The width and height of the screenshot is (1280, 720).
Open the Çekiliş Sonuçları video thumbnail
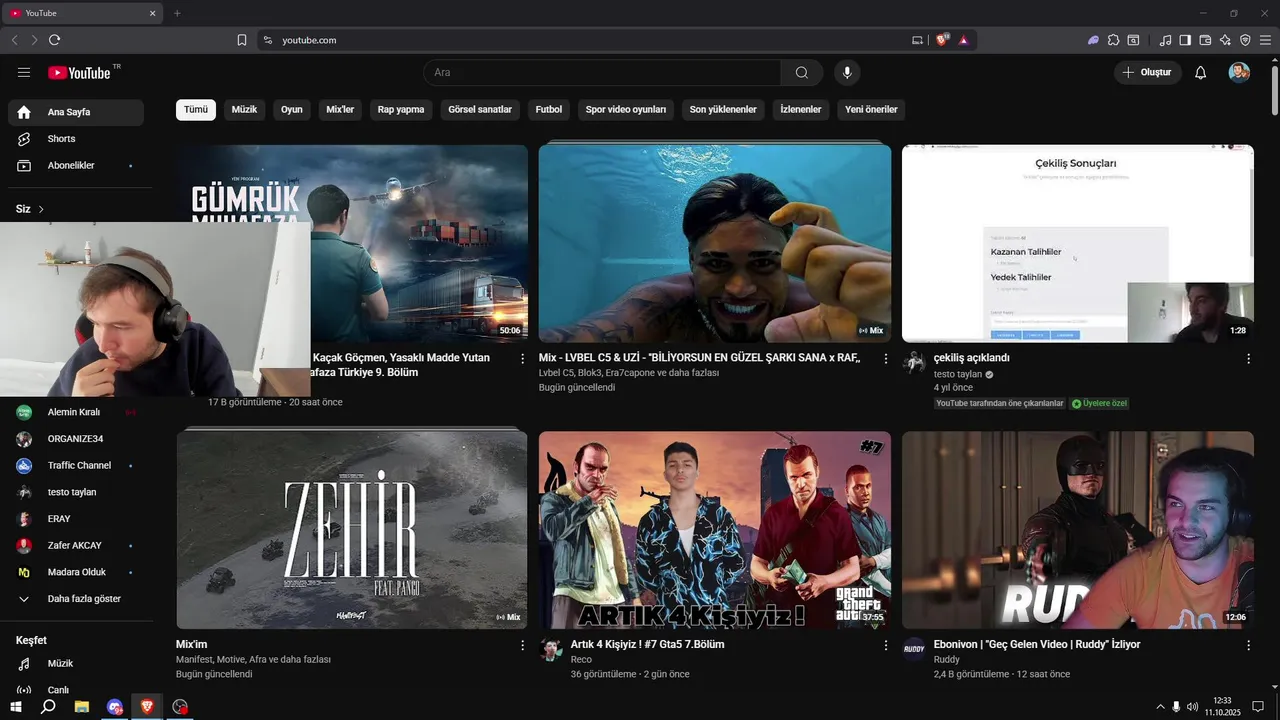coord(1078,244)
